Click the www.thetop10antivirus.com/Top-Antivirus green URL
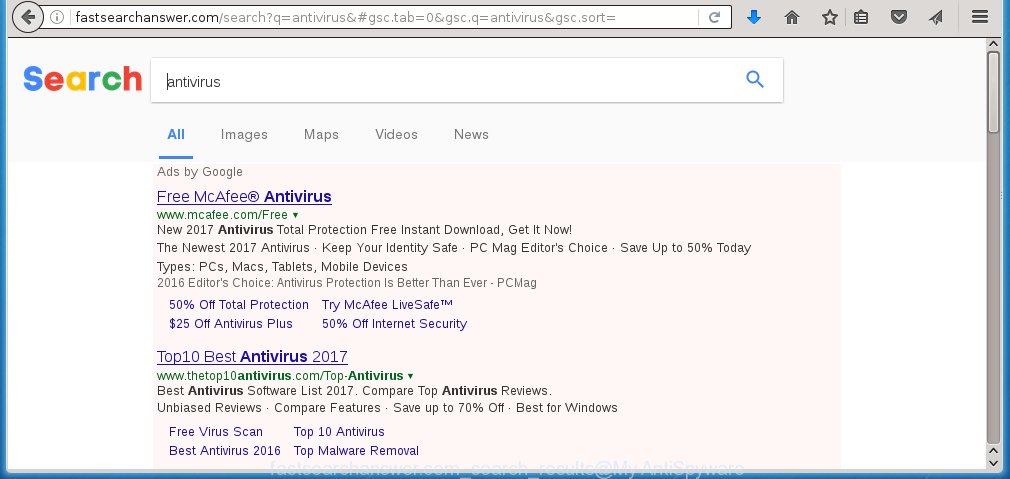Image resolution: width=1010 pixels, height=479 pixels. [x=280, y=376]
